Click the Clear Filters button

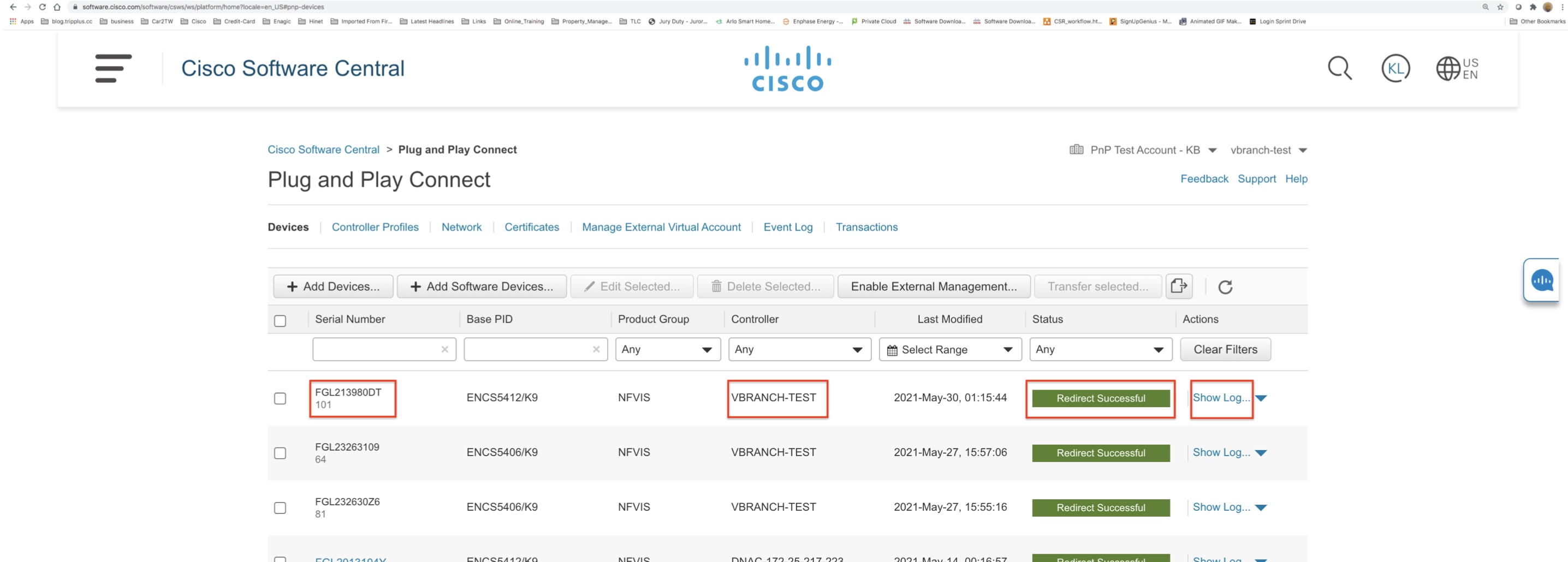pyautogui.click(x=1225, y=349)
